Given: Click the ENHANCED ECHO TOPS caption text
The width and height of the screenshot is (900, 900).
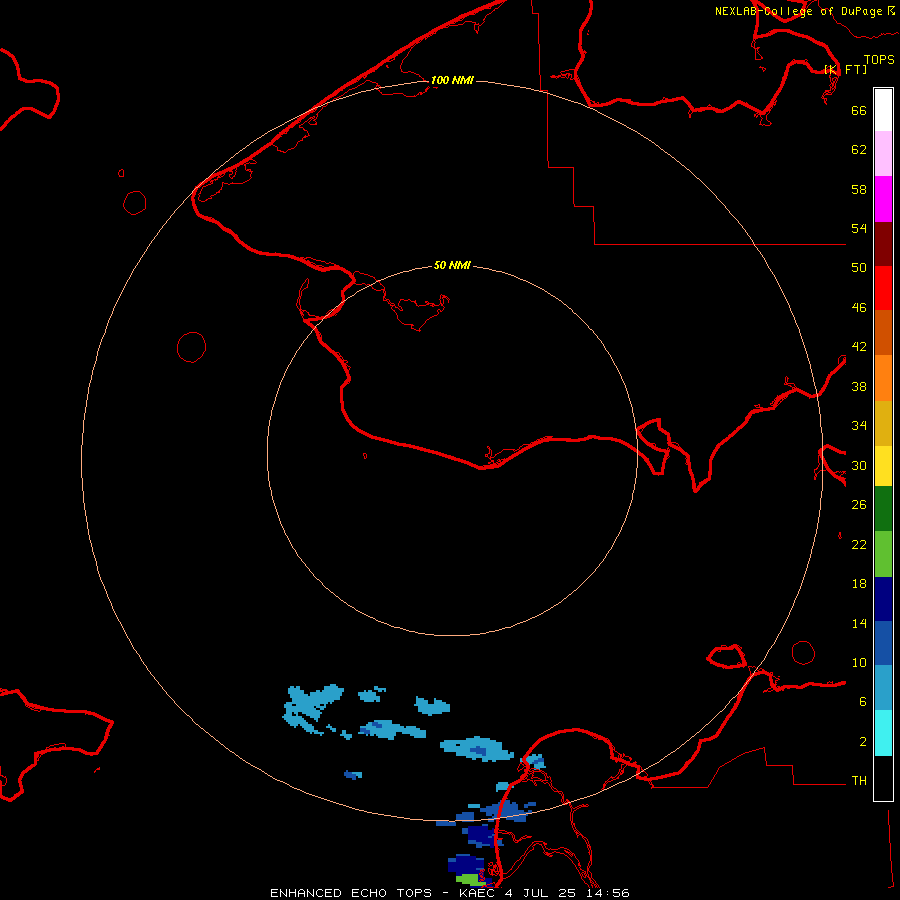Looking at the screenshot, I should click(351, 893).
